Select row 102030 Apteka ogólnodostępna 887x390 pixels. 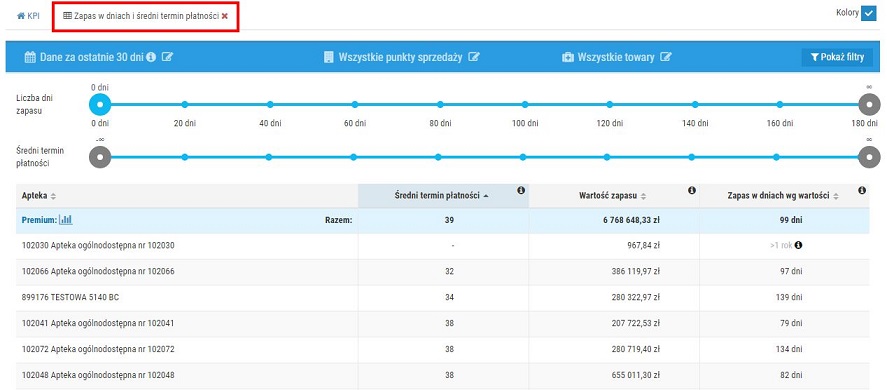pyautogui.click(x=442, y=246)
